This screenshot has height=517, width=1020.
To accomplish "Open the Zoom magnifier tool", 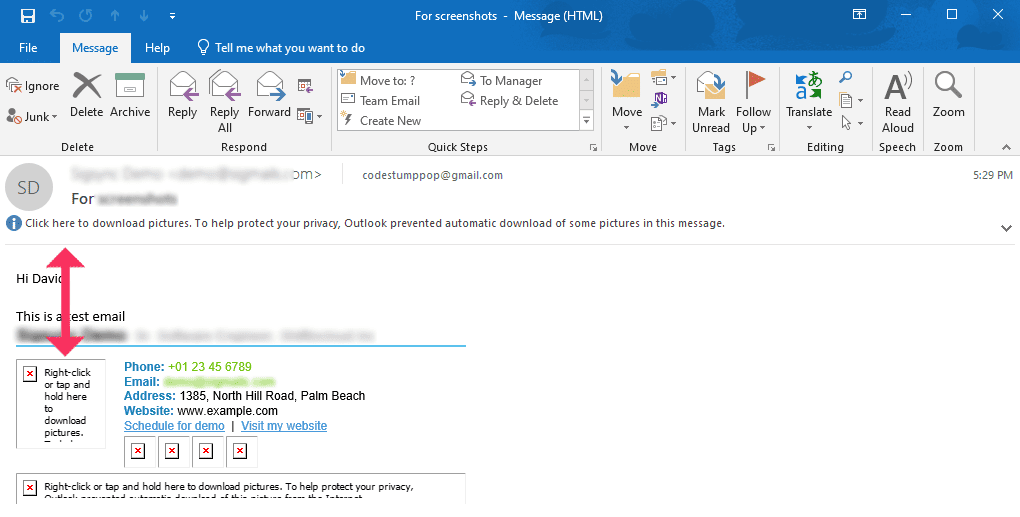I will tap(948, 96).
